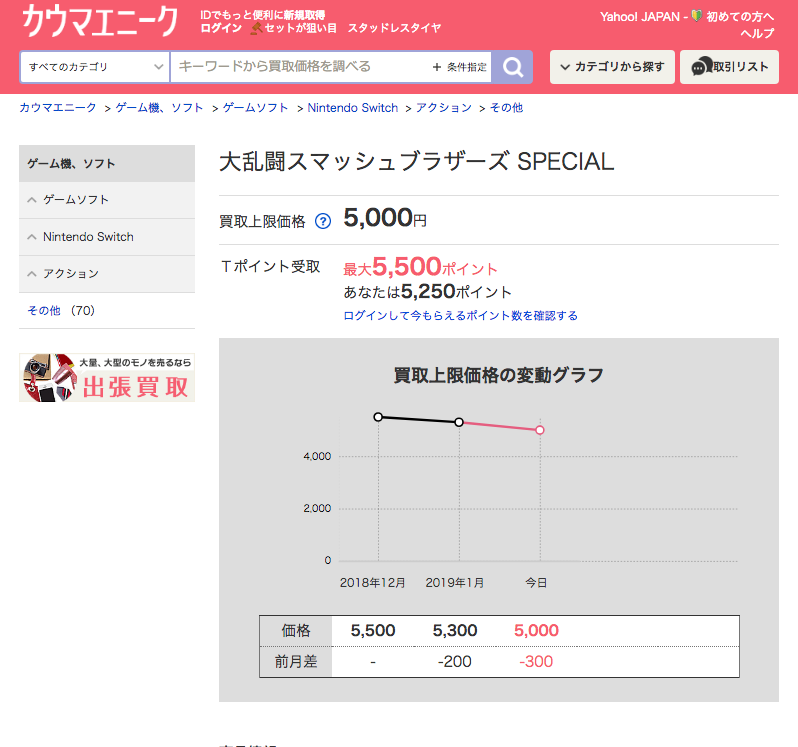Image resolution: width=798 pixels, height=747 pixels.
Task: Open the ヘルプ link
Action: [x=757, y=34]
